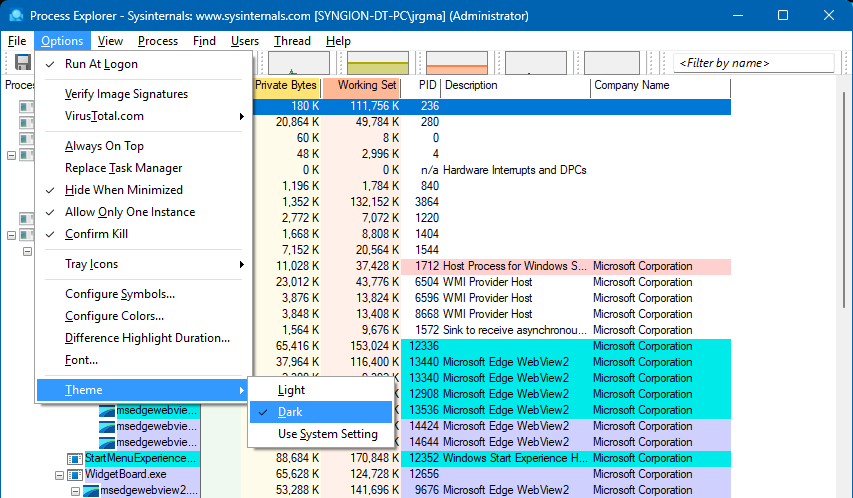This screenshot has height=498, width=853.
Task: Disable the Confirm Kill option
Action: point(144,234)
